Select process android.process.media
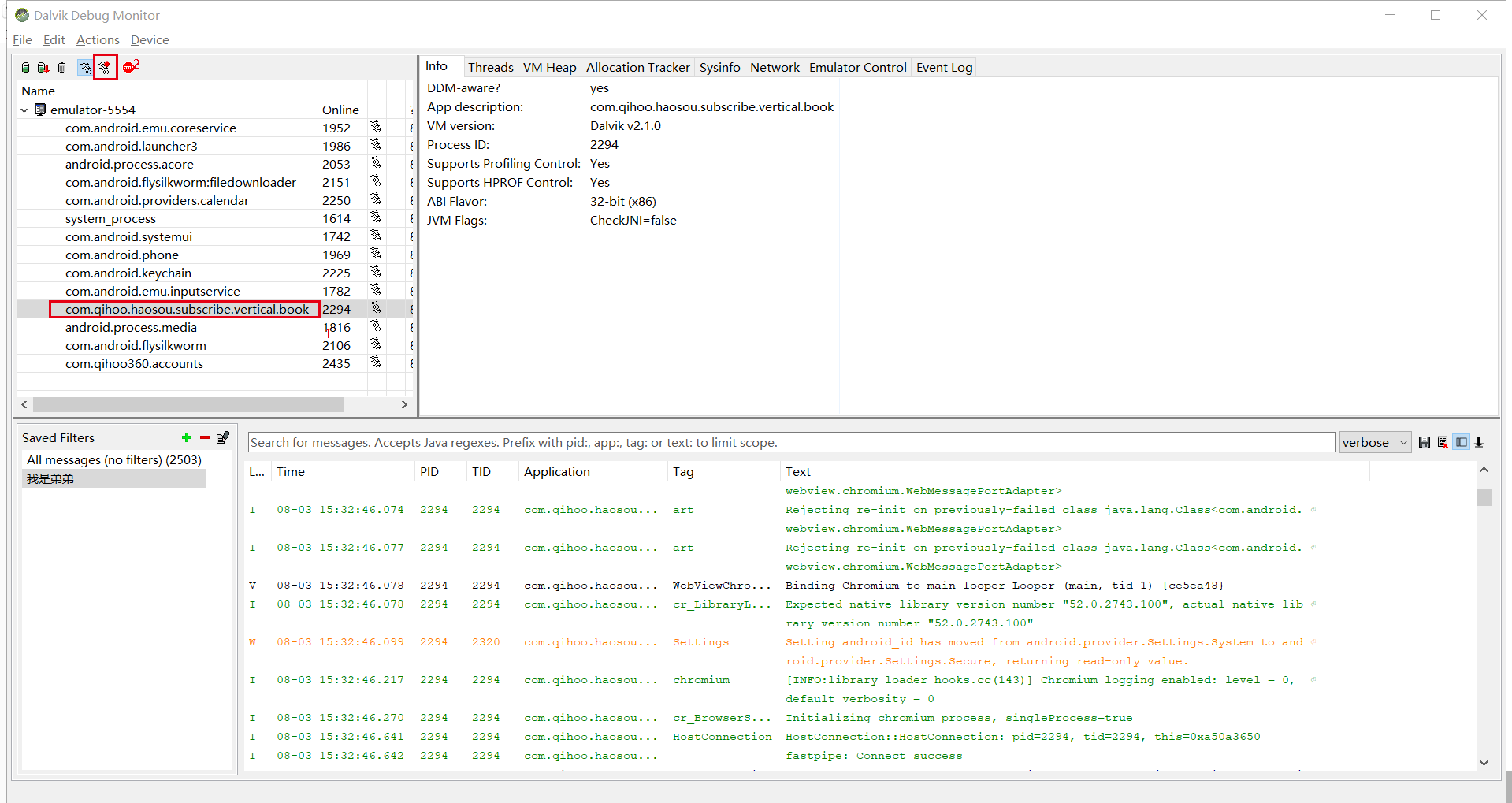This screenshot has height=803, width=1512. pyautogui.click(x=131, y=327)
